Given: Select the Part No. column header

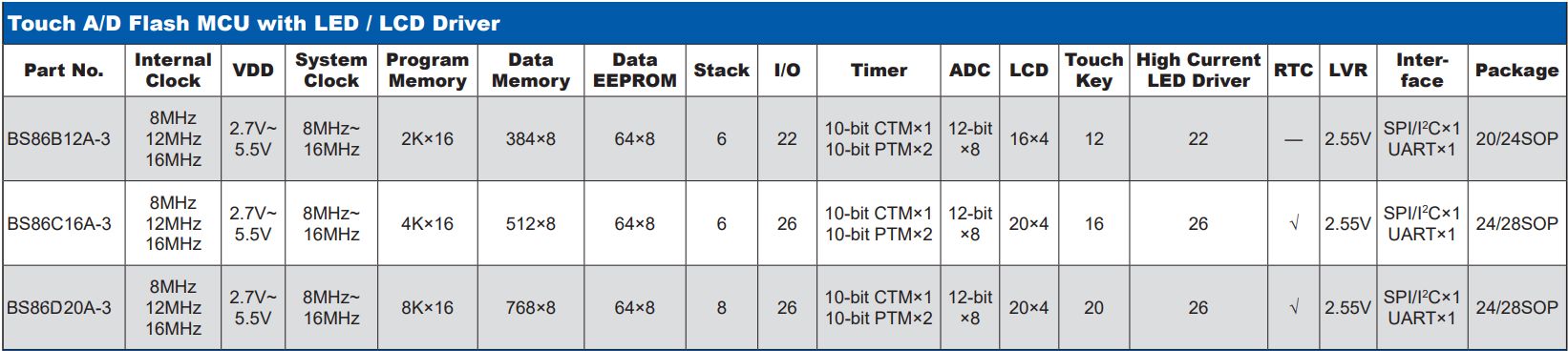Looking at the screenshot, I should (63, 71).
